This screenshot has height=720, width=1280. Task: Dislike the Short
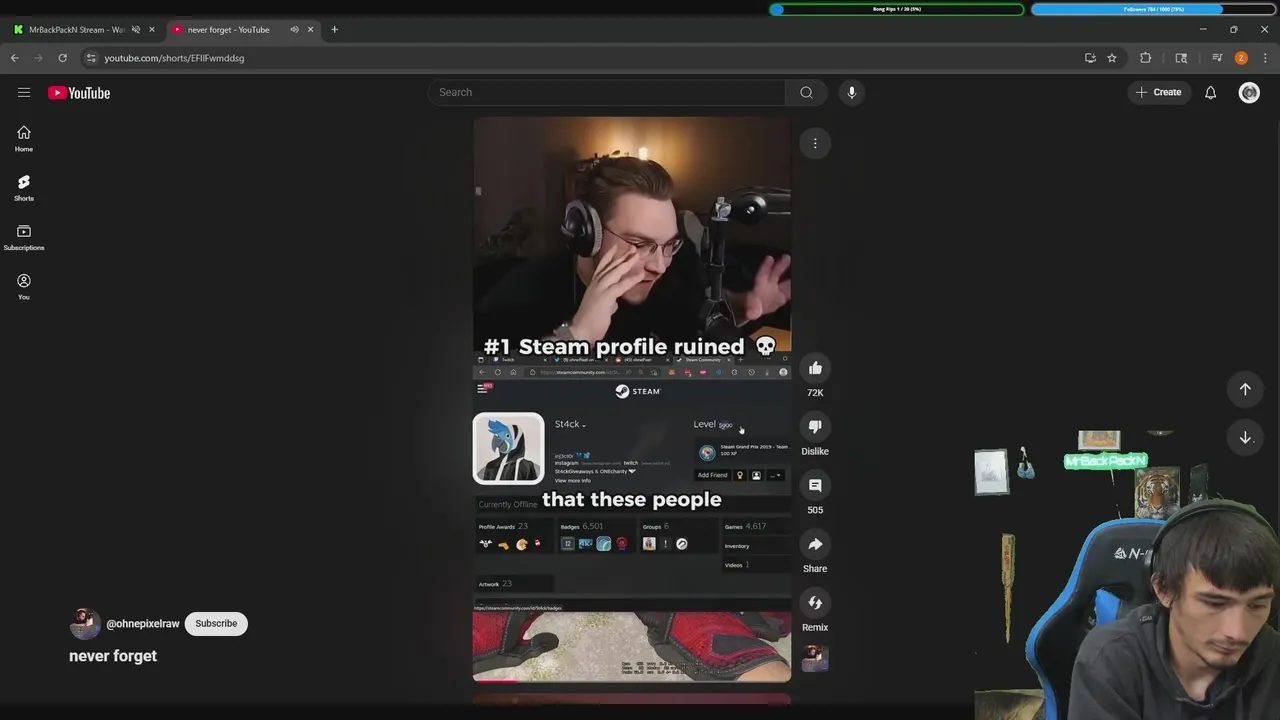[815, 426]
